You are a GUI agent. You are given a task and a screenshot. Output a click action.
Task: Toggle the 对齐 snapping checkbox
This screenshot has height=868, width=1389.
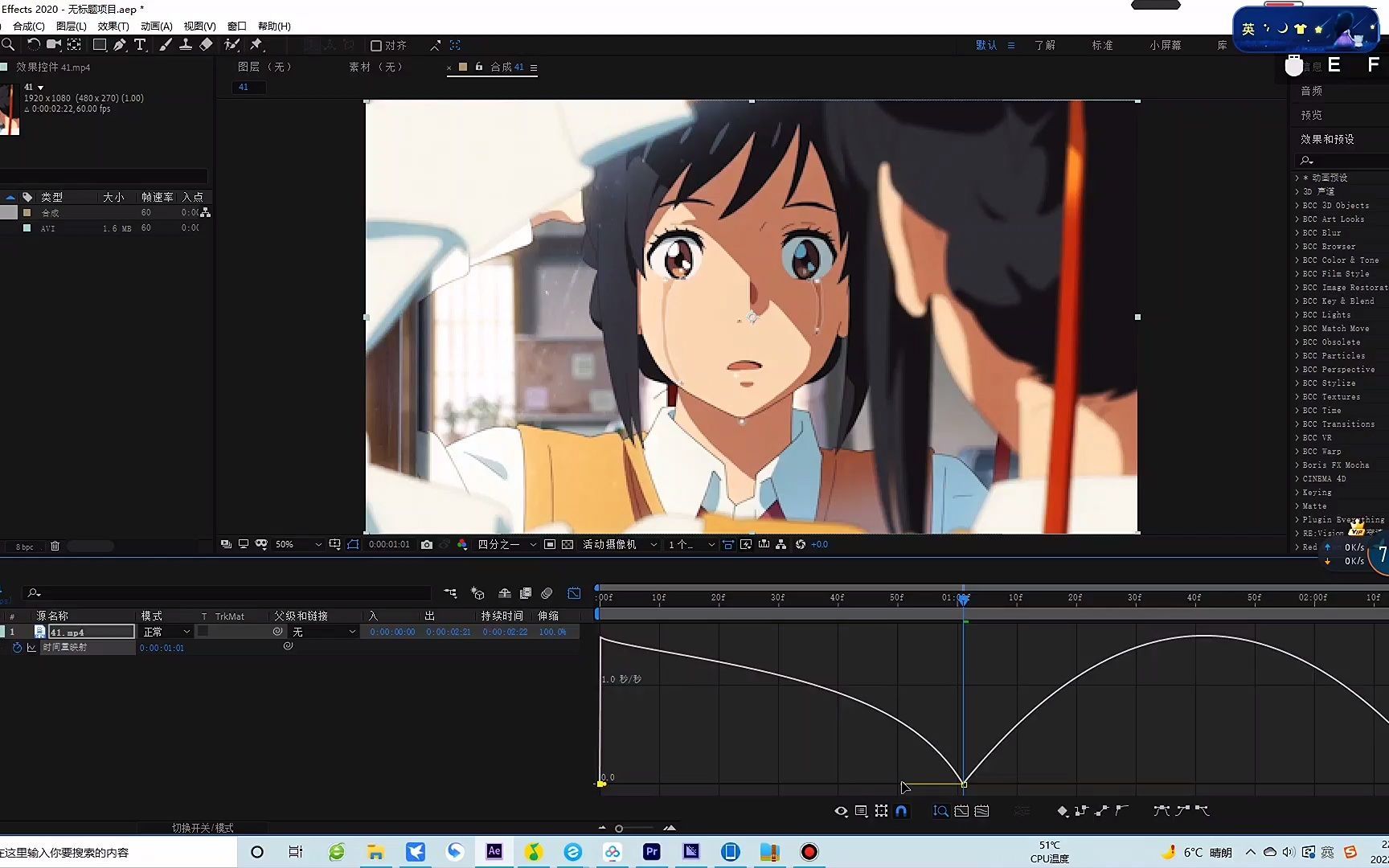375,46
